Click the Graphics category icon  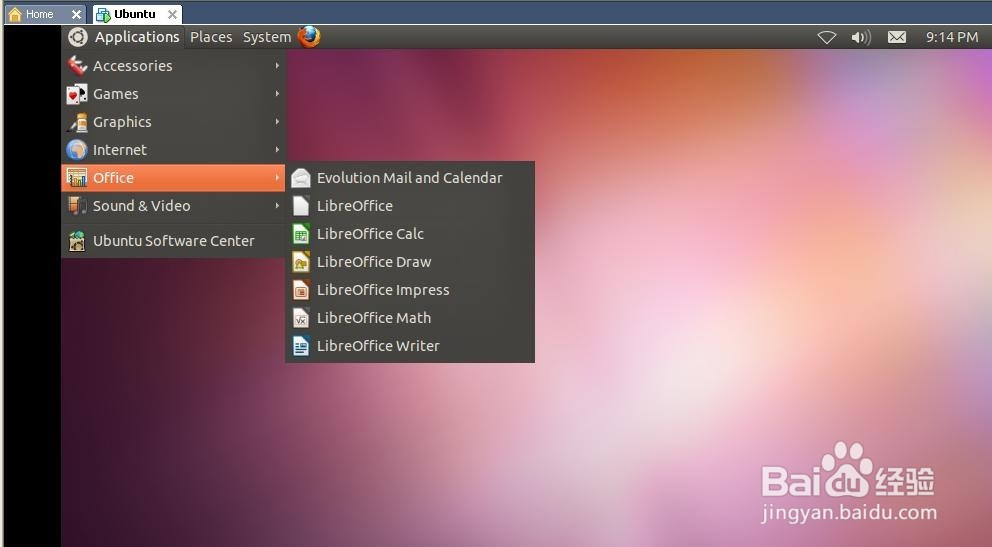77,121
